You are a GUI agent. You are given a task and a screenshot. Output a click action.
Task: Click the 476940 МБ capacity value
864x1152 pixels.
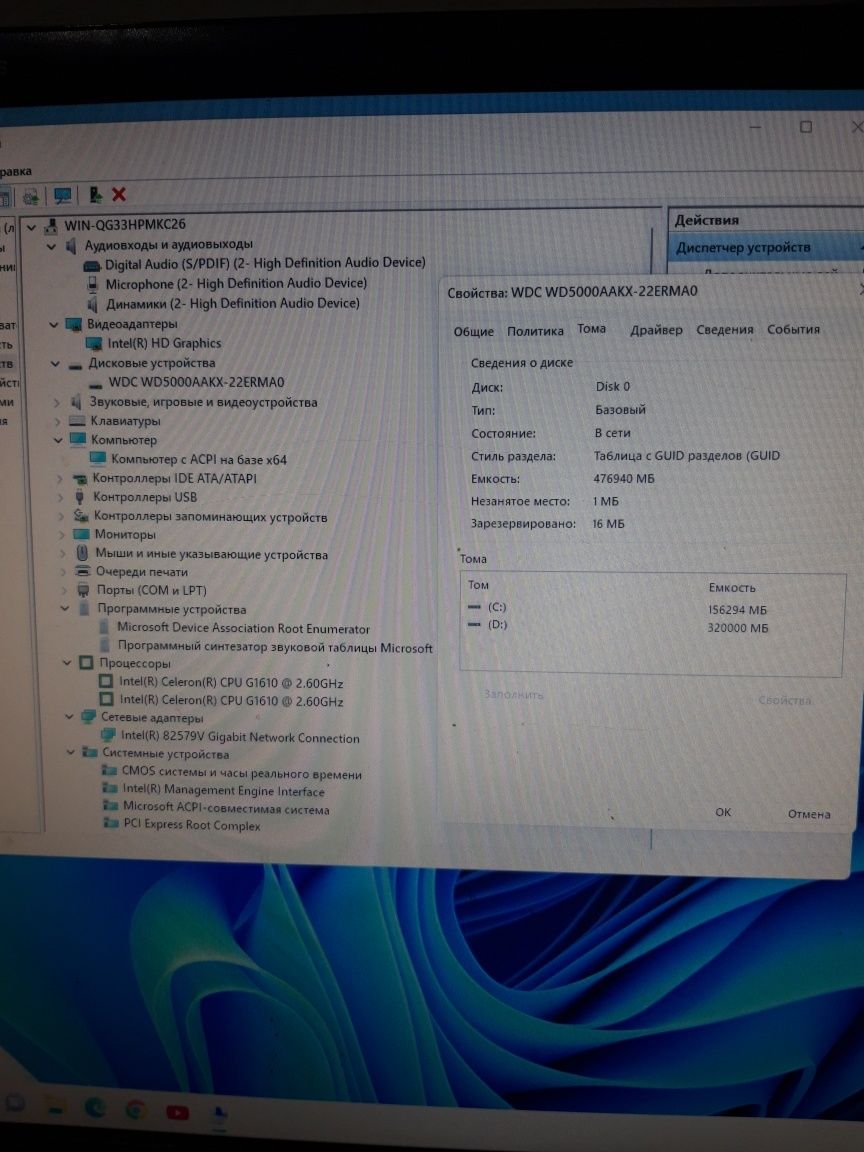(x=624, y=479)
